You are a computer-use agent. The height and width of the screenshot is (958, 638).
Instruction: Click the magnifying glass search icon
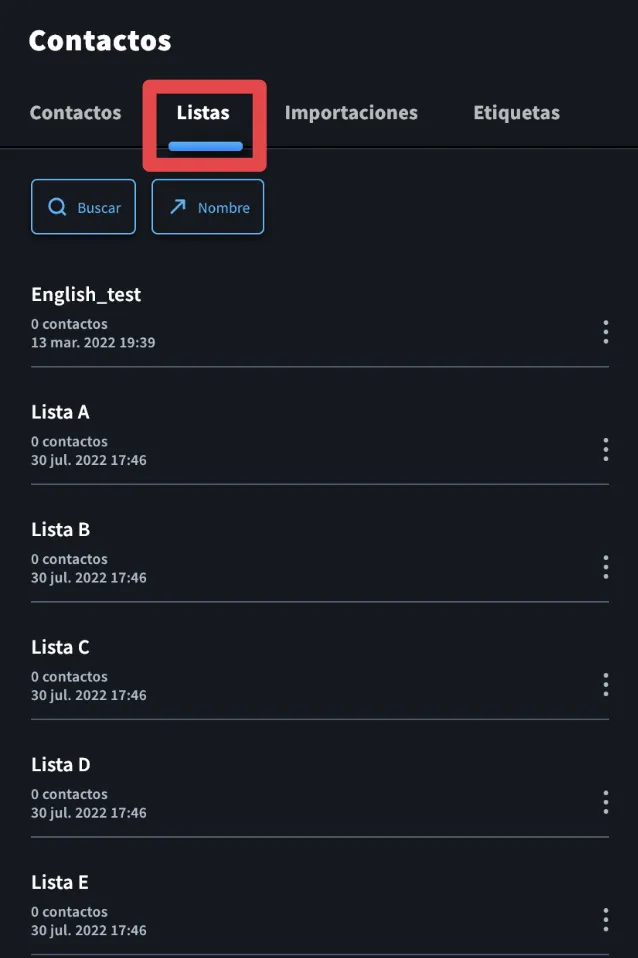pos(57,207)
